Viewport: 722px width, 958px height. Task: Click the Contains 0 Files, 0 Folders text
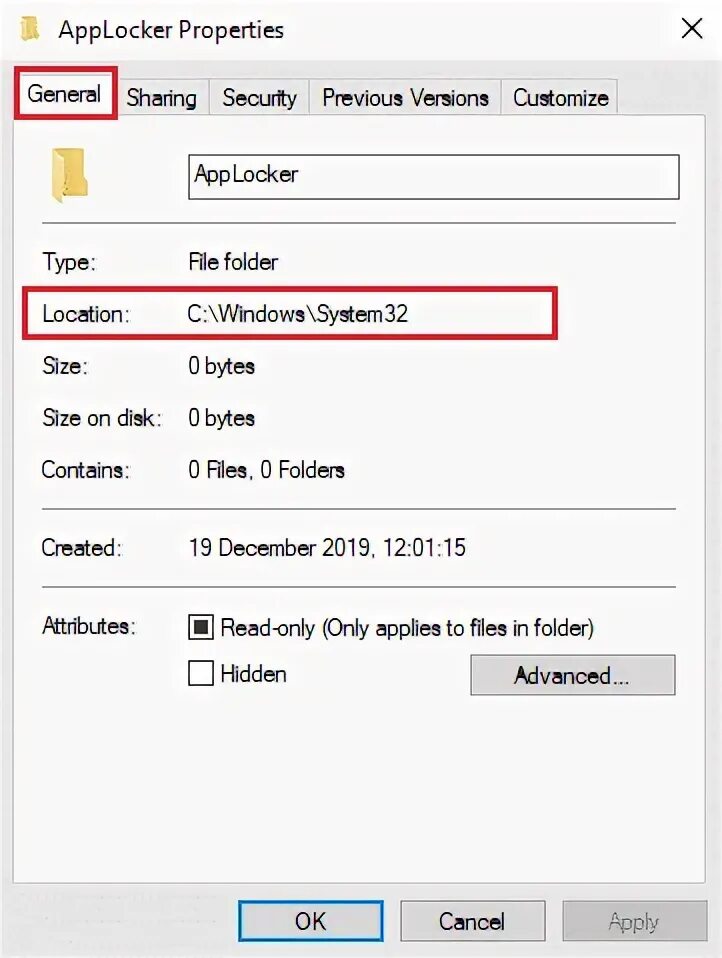point(266,470)
